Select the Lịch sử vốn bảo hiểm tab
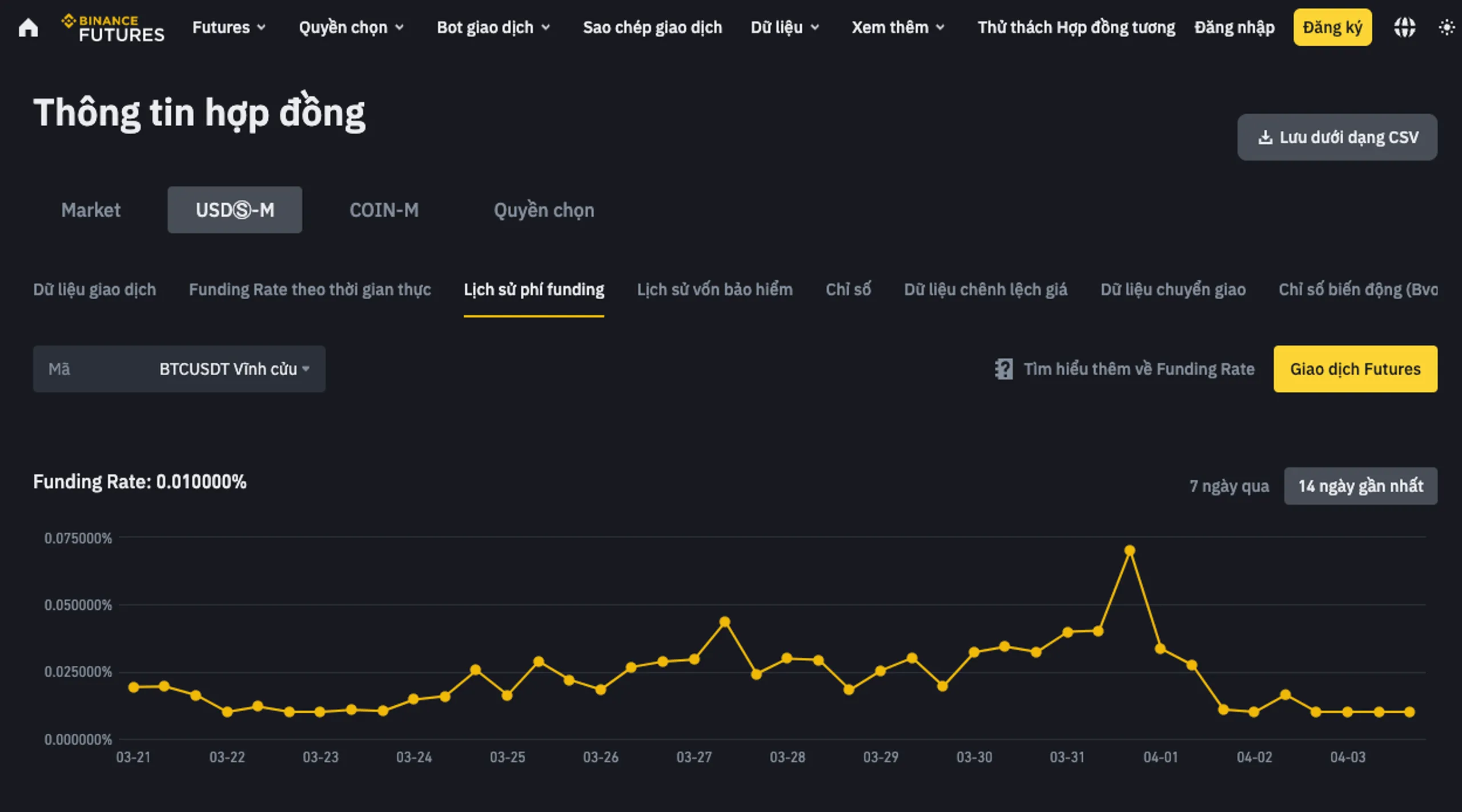 coord(714,290)
